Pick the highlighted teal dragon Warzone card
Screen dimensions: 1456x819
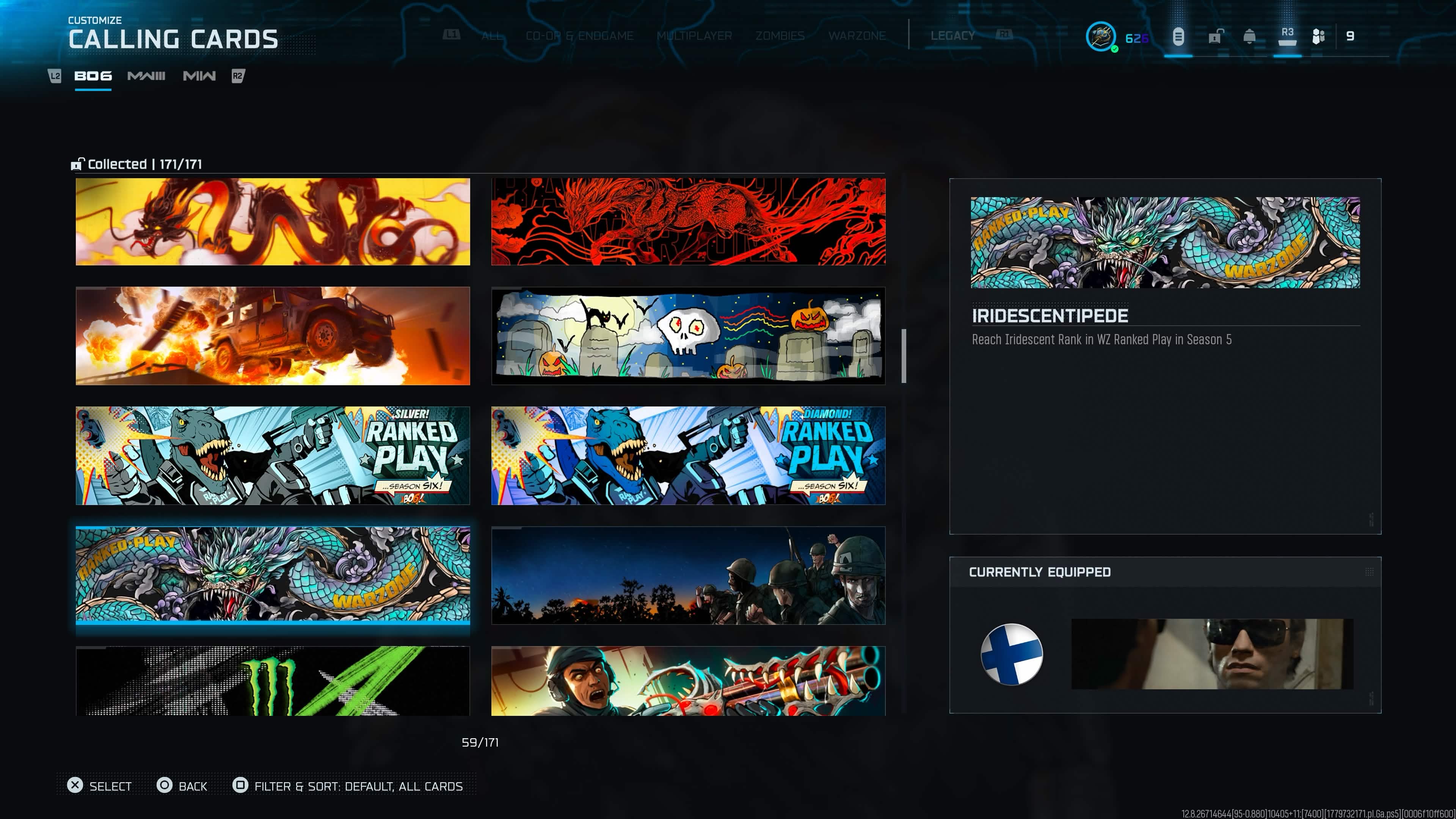pyautogui.click(x=273, y=576)
